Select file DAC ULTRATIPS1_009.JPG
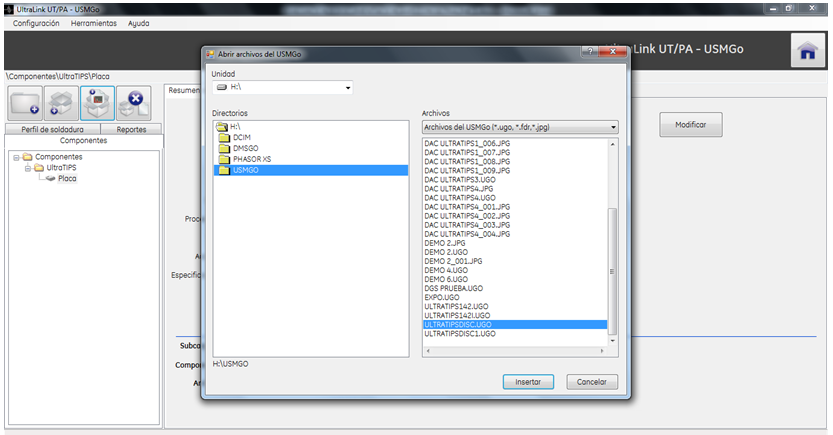Viewport: 833px width, 435px height. tap(467, 170)
